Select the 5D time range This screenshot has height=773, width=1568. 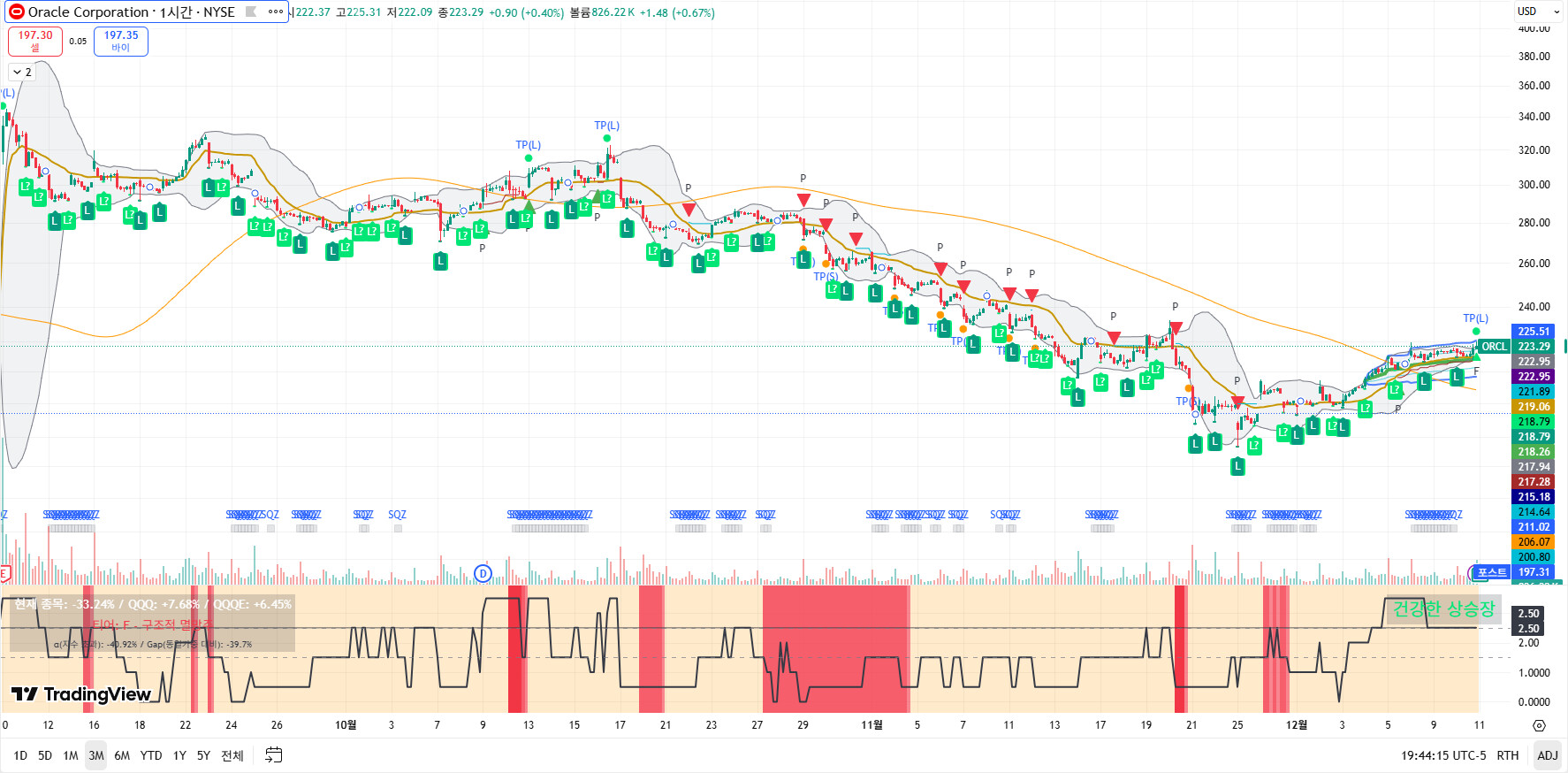(45, 755)
